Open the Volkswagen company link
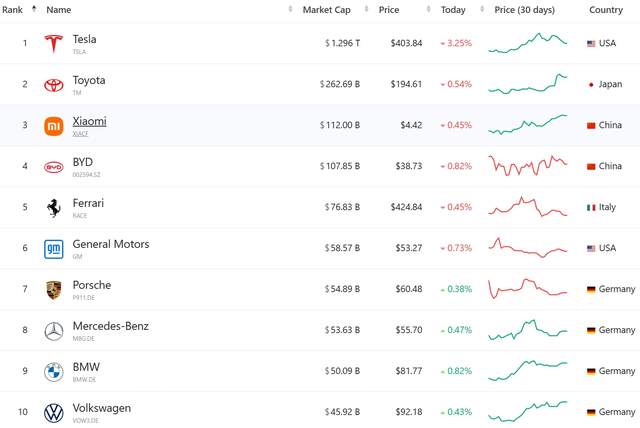Screen dimensions: 640x428 tap(102, 408)
